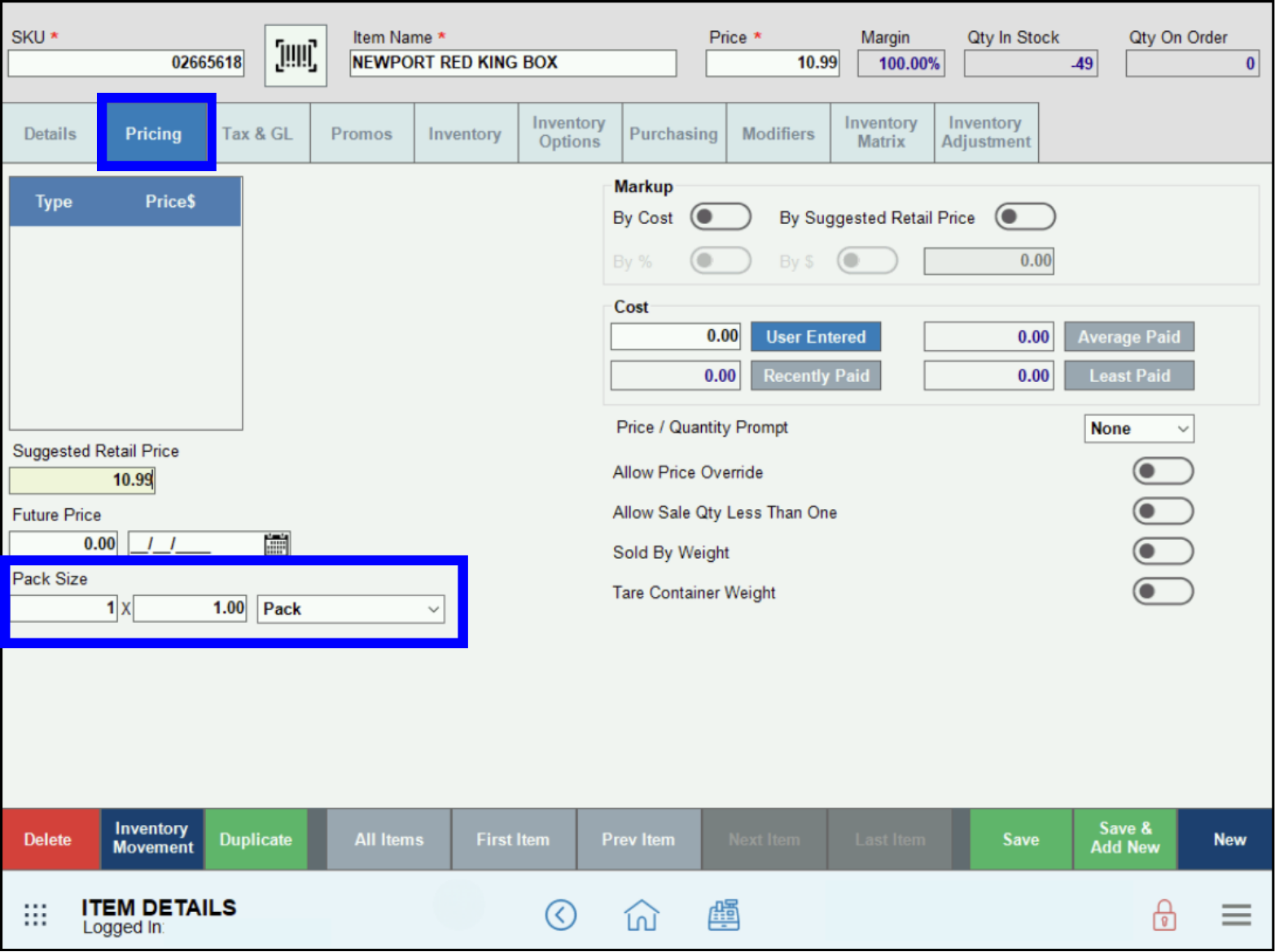Go to First Item
Screen dimensions: 1275x952
pos(514,839)
